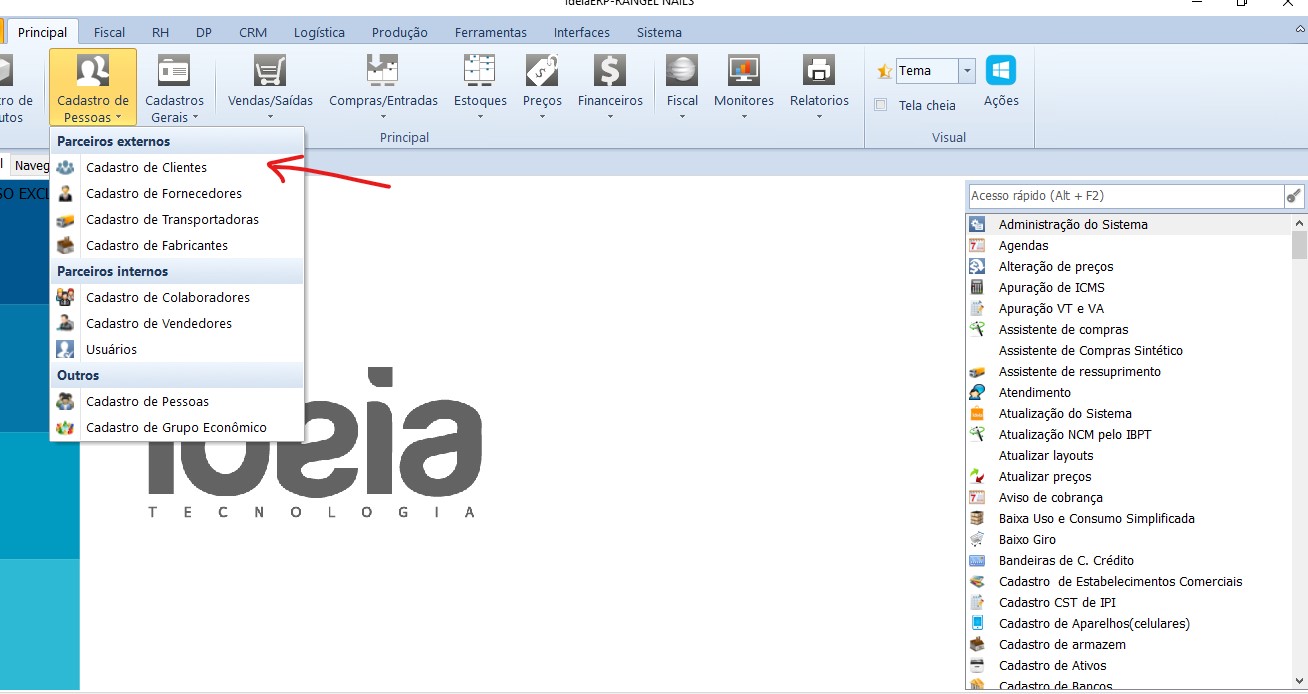
Task: Open the Relatorios printer icon
Action: 819,72
